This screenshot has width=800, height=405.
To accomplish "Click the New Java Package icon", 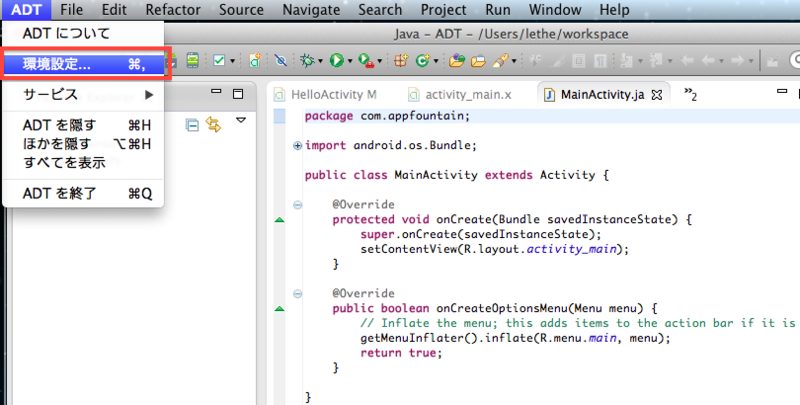I will tap(401, 61).
